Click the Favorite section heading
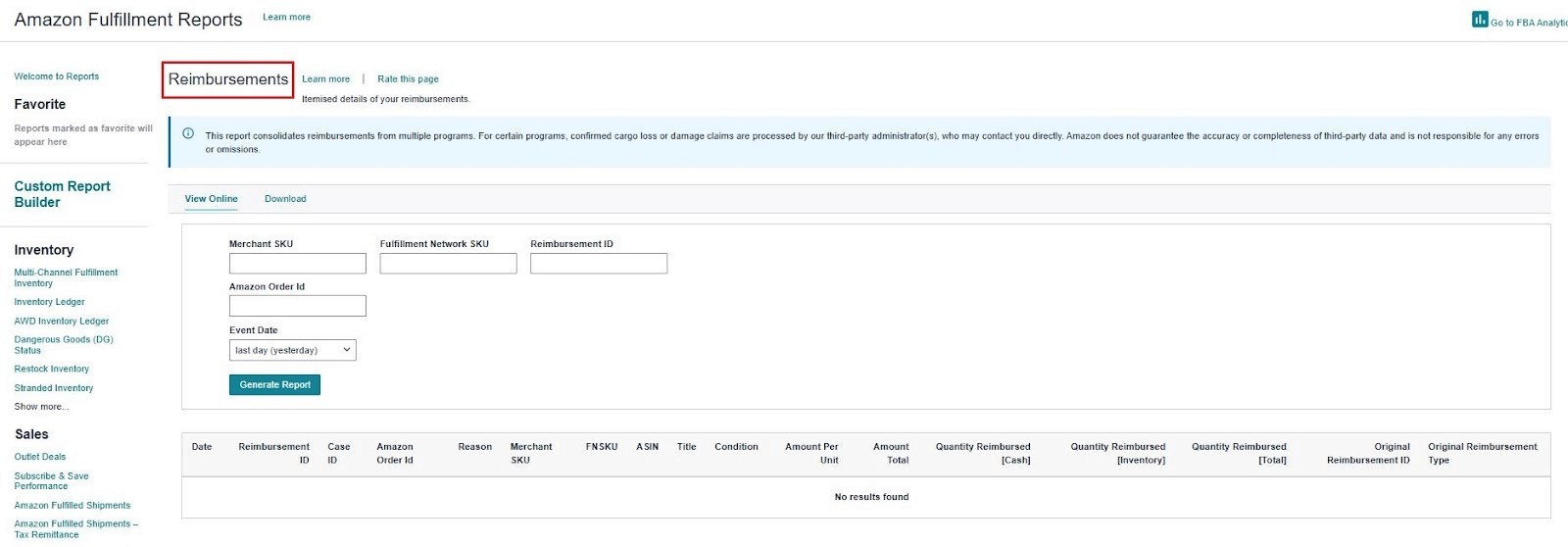 40,104
